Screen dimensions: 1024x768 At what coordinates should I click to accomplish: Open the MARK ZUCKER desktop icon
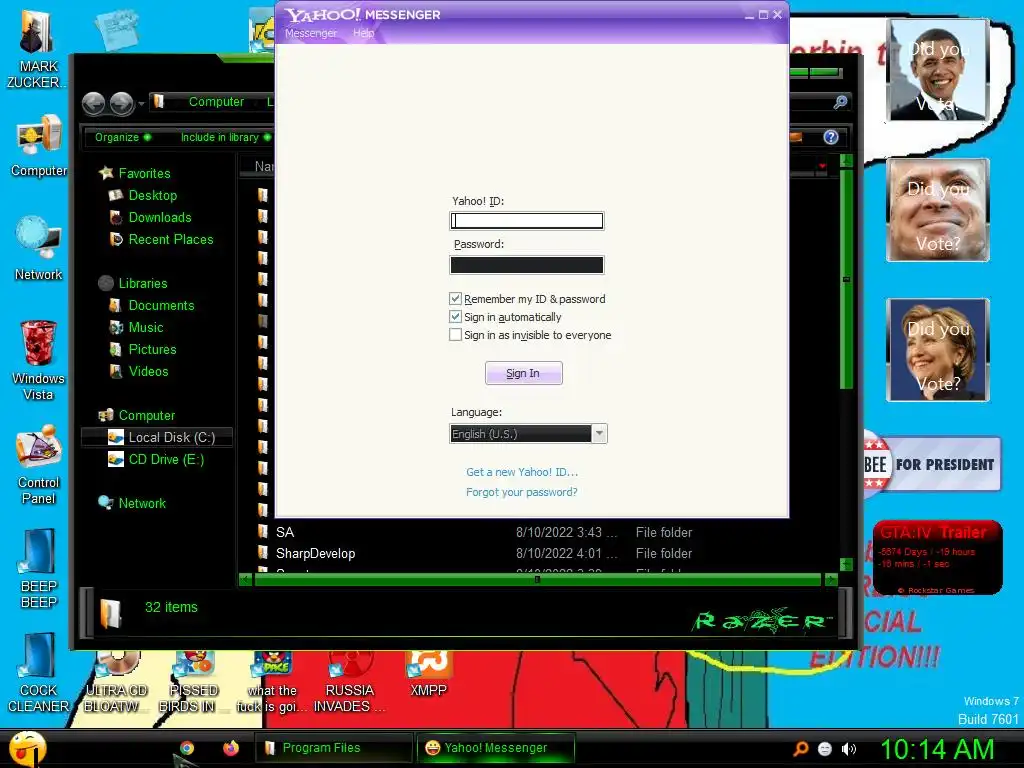35,47
